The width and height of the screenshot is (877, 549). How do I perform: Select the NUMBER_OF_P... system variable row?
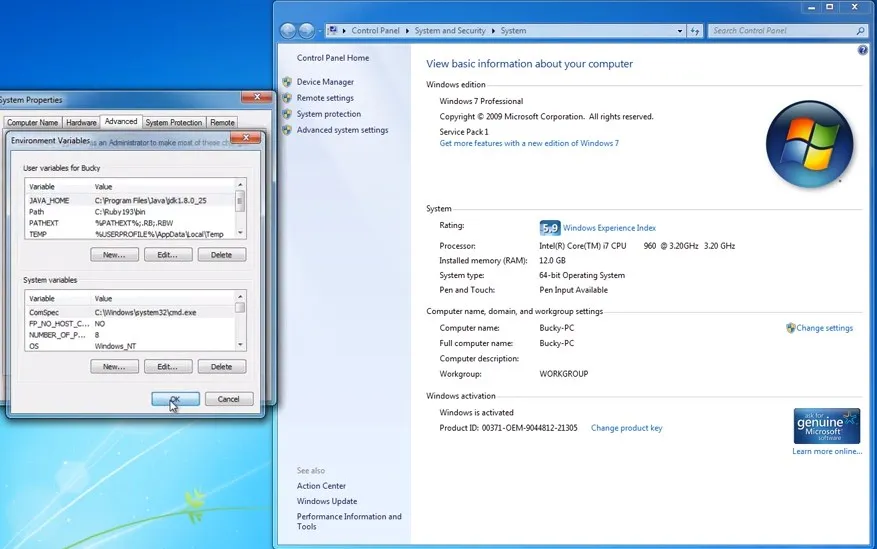[x=130, y=335]
